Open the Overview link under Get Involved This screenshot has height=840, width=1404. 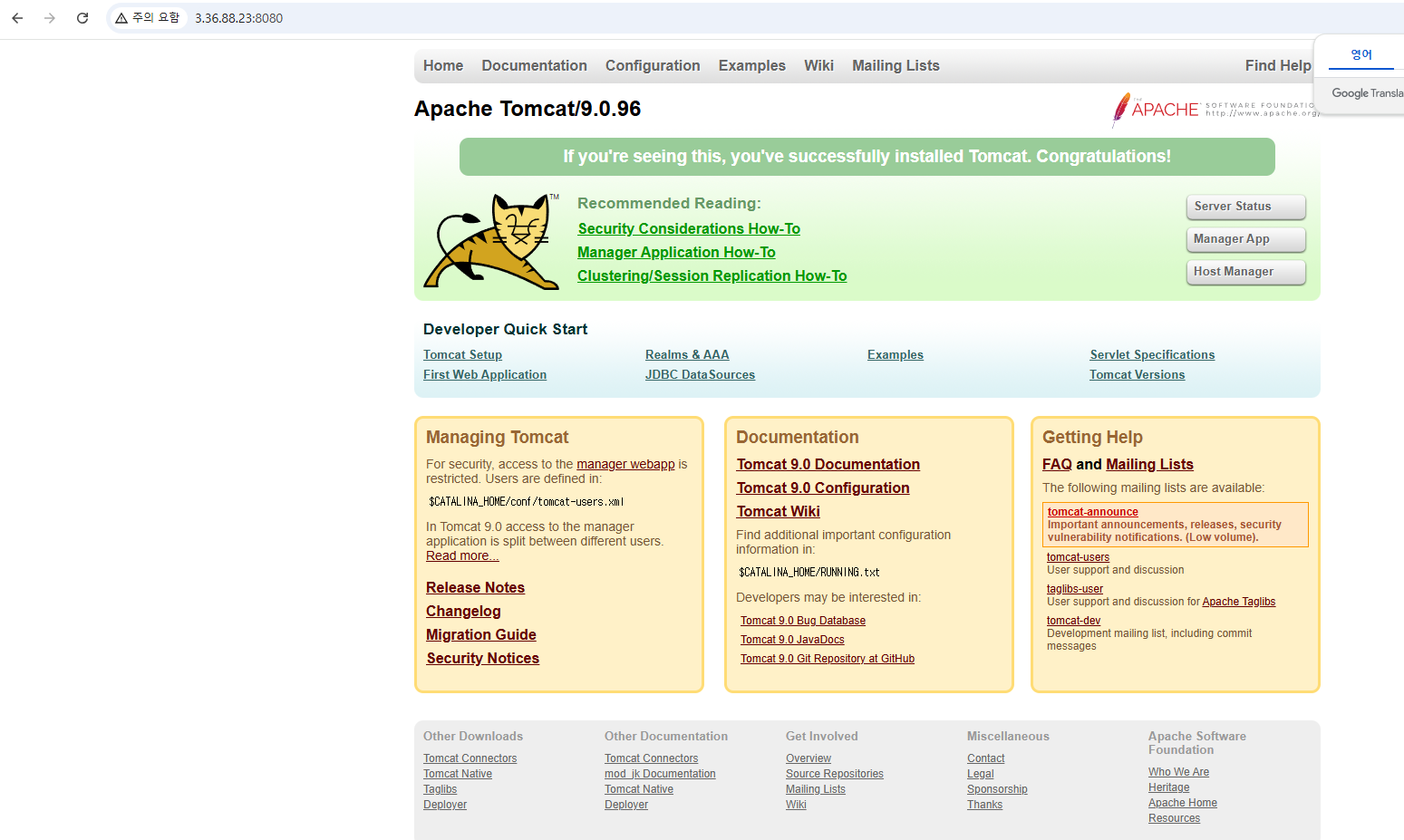[x=809, y=758]
